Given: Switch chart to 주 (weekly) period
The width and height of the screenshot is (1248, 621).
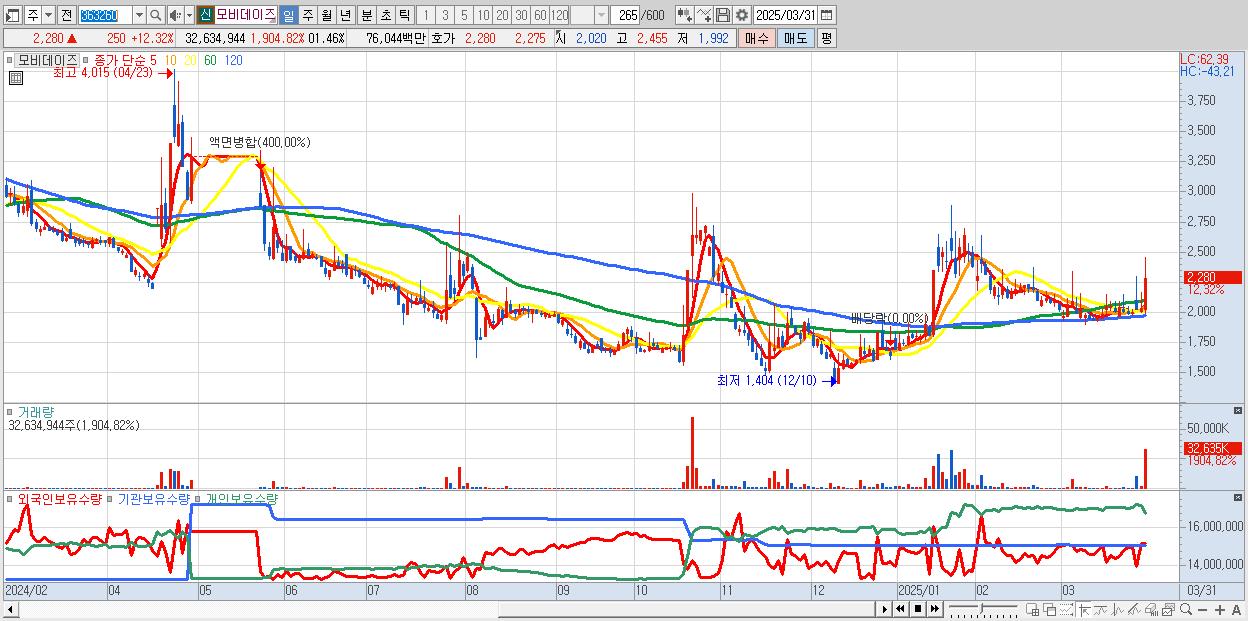Looking at the screenshot, I should click(307, 15).
